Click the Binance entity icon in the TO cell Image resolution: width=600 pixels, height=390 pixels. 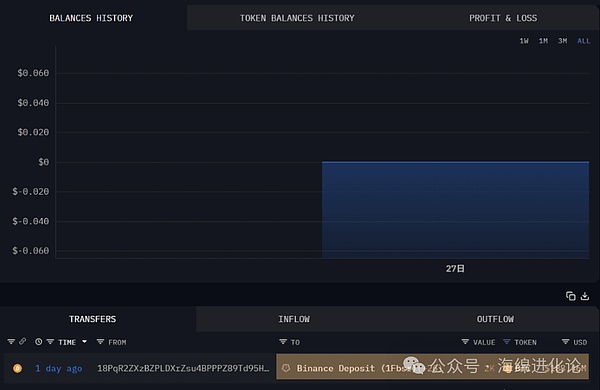click(x=286, y=368)
